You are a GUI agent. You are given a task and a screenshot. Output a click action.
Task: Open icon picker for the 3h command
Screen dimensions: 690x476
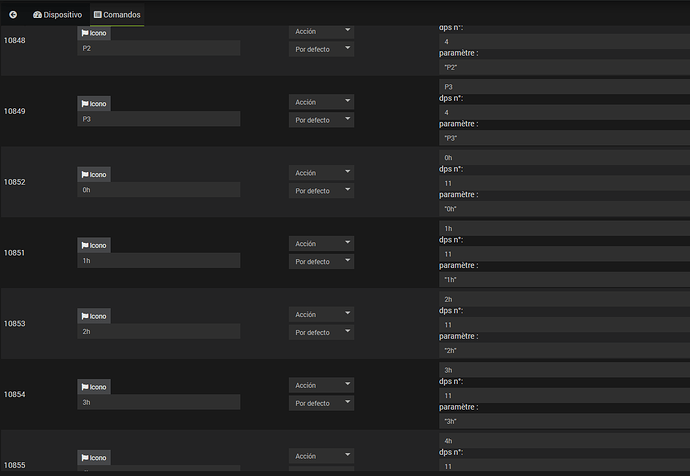[x=93, y=387]
